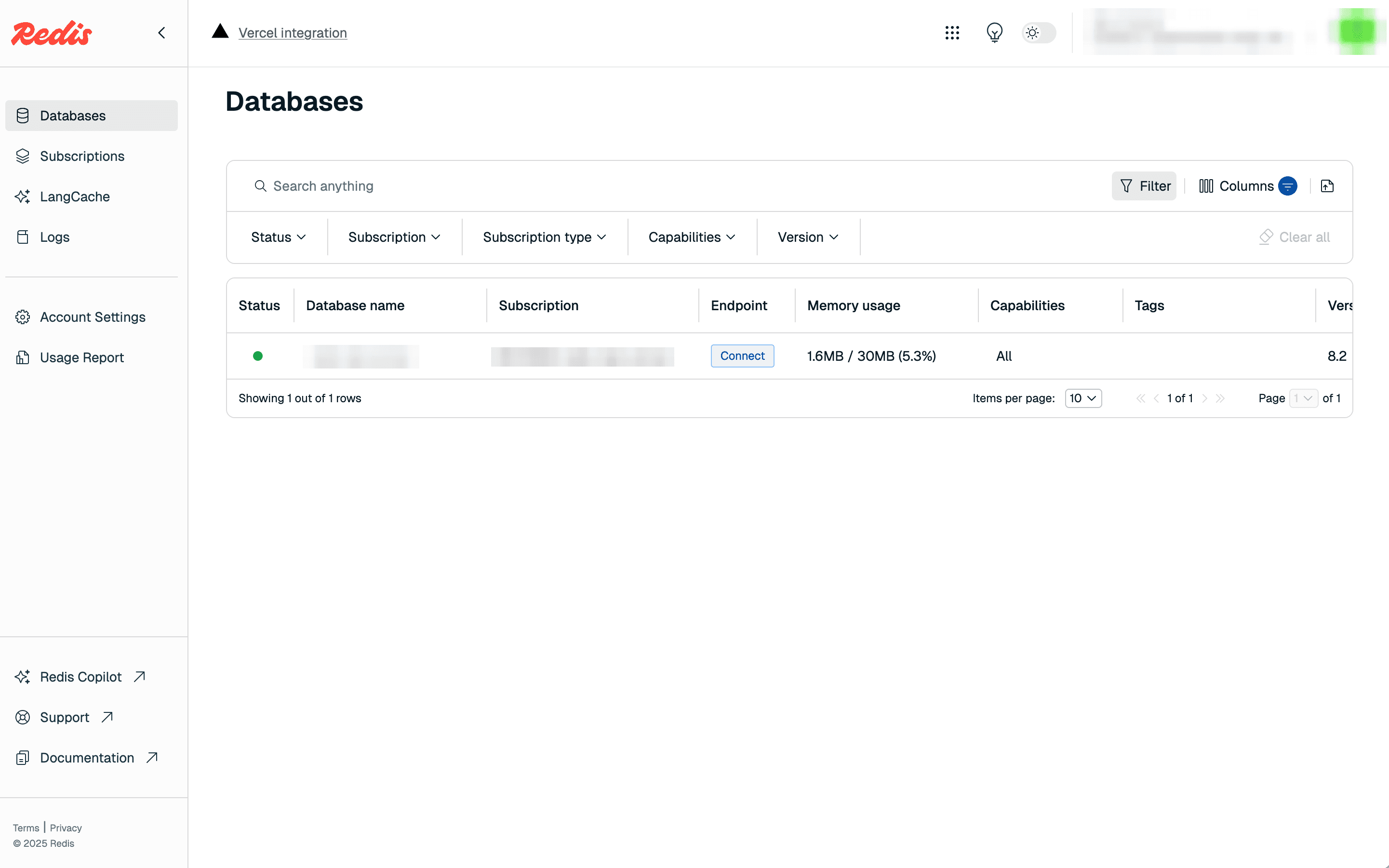This screenshot has width=1389, height=868.
Task: Open the apps grid icon in header
Action: 952,33
